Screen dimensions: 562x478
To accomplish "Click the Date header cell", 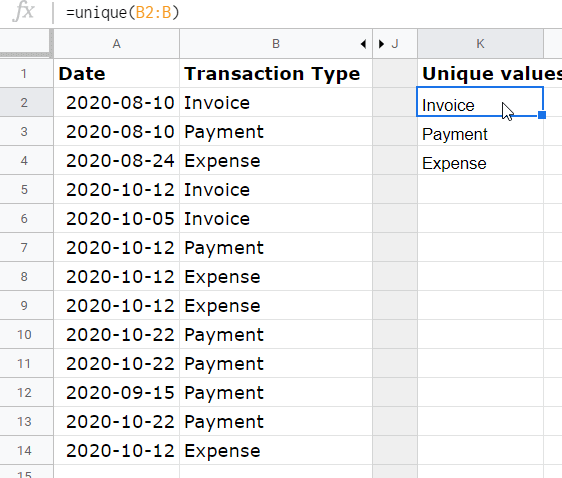I will pos(116,73).
